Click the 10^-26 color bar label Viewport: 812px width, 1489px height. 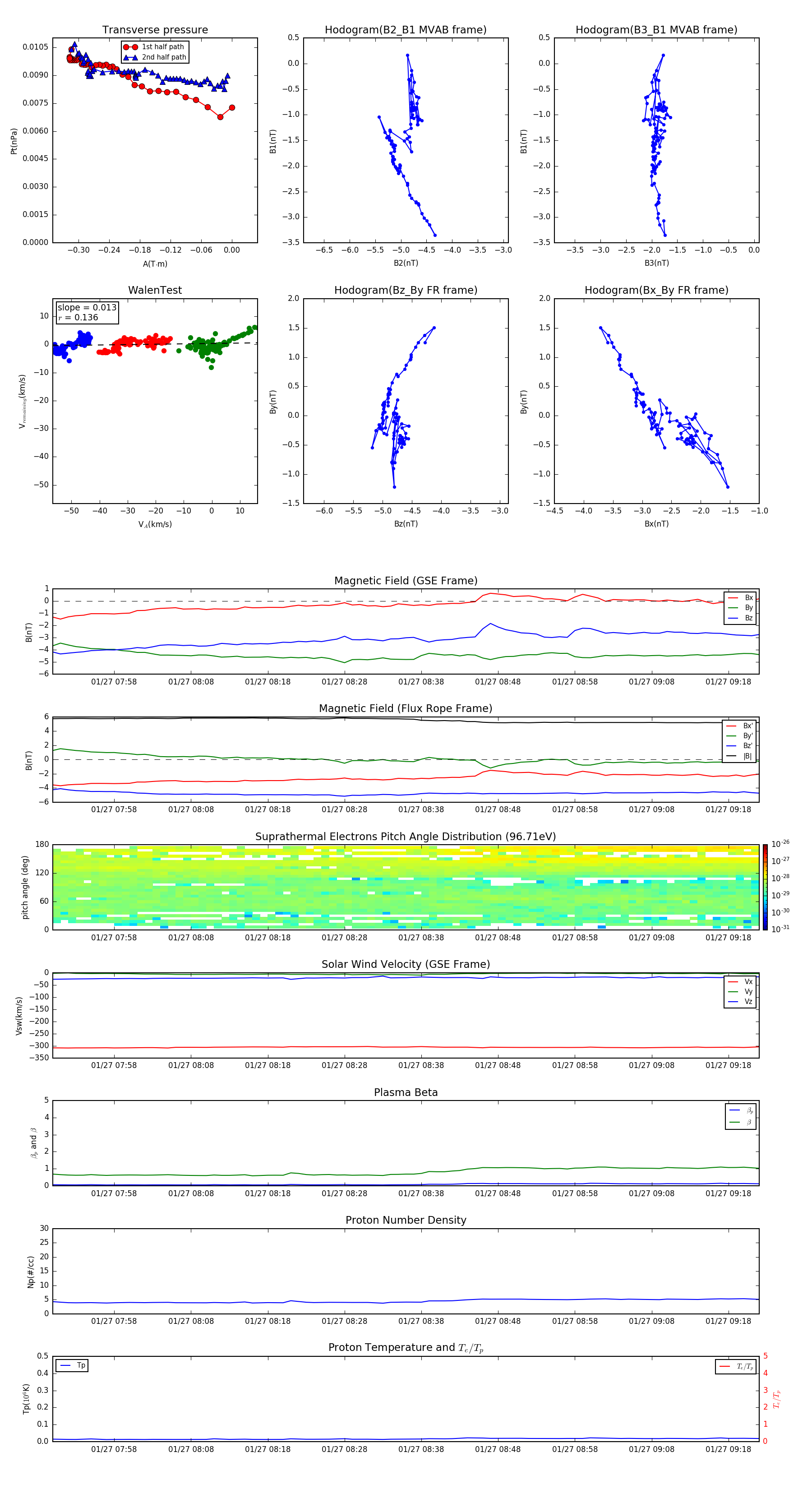pos(780,844)
